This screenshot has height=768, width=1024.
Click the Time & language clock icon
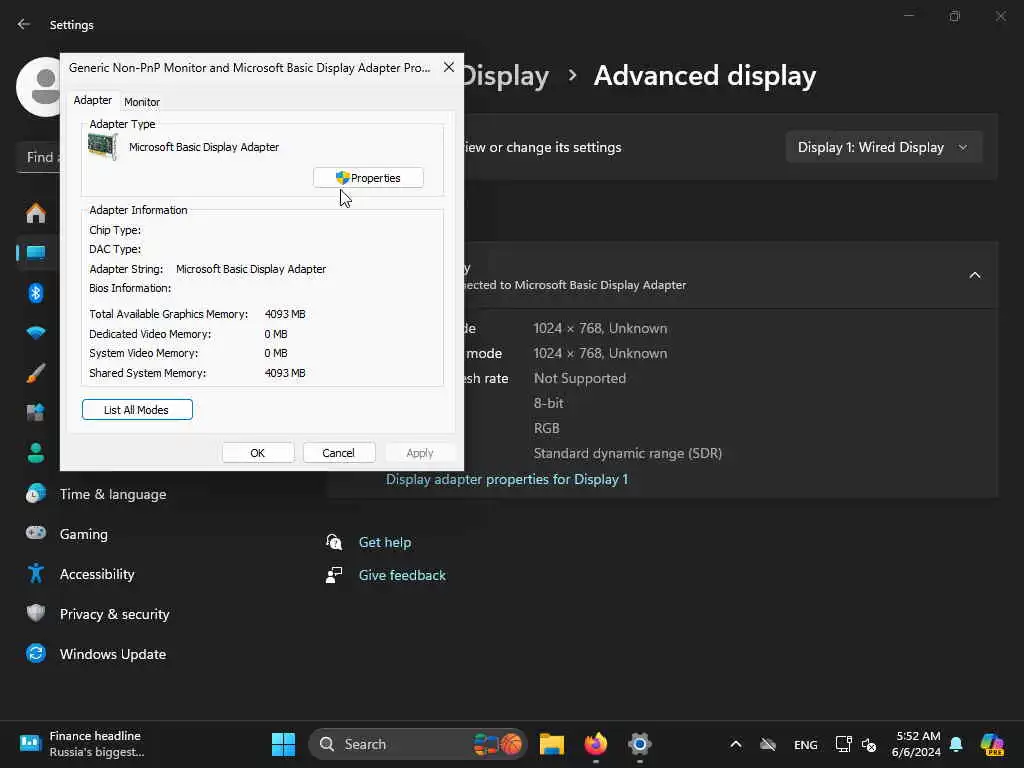pos(36,494)
